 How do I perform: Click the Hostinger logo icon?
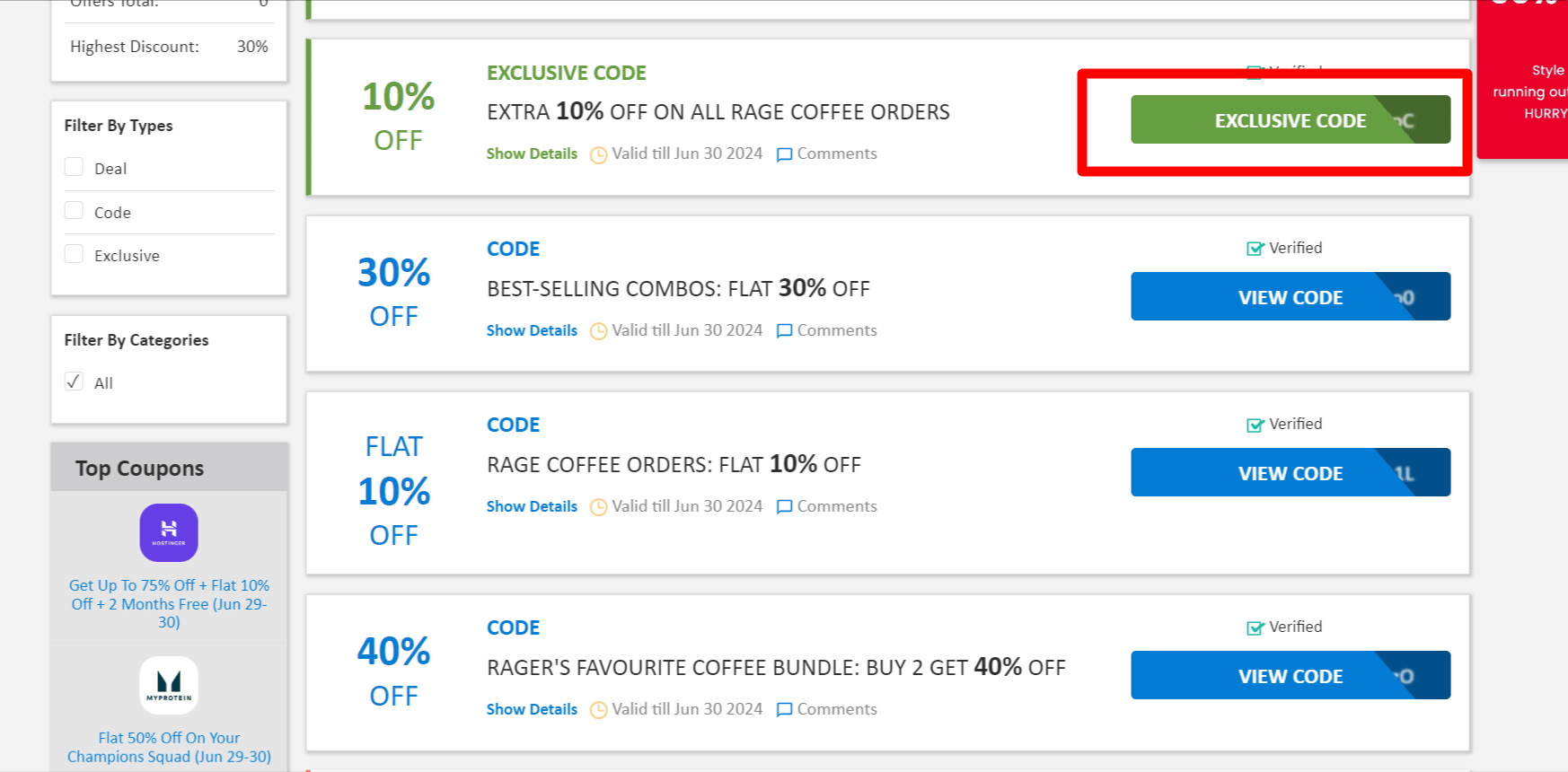(x=169, y=532)
